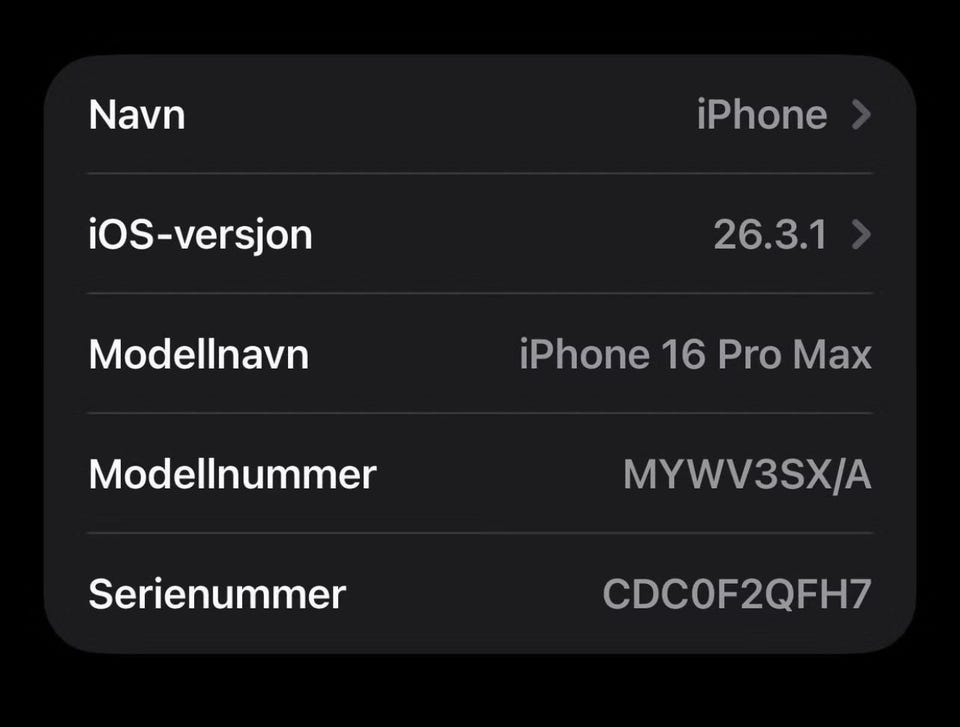This screenshot has height=727, width=960.
Task: Click the Modellnavn row
Action: (x=480, y=354)
